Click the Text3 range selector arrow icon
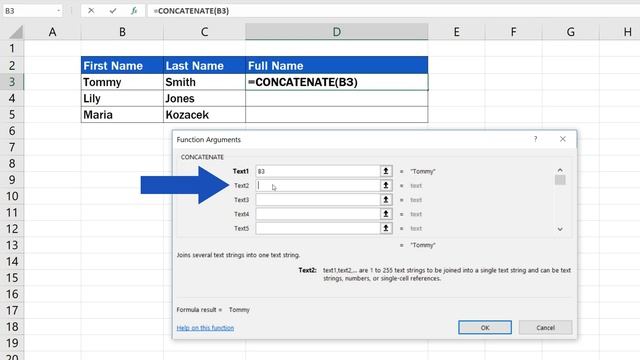The width and height of the screenshot is (640, 360). 386,200
